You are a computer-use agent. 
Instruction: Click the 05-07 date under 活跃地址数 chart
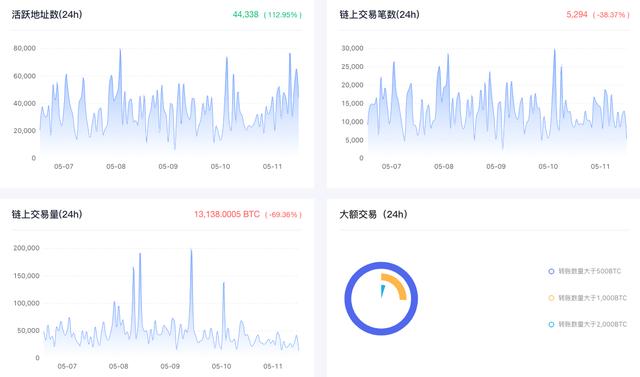point(64,166)
